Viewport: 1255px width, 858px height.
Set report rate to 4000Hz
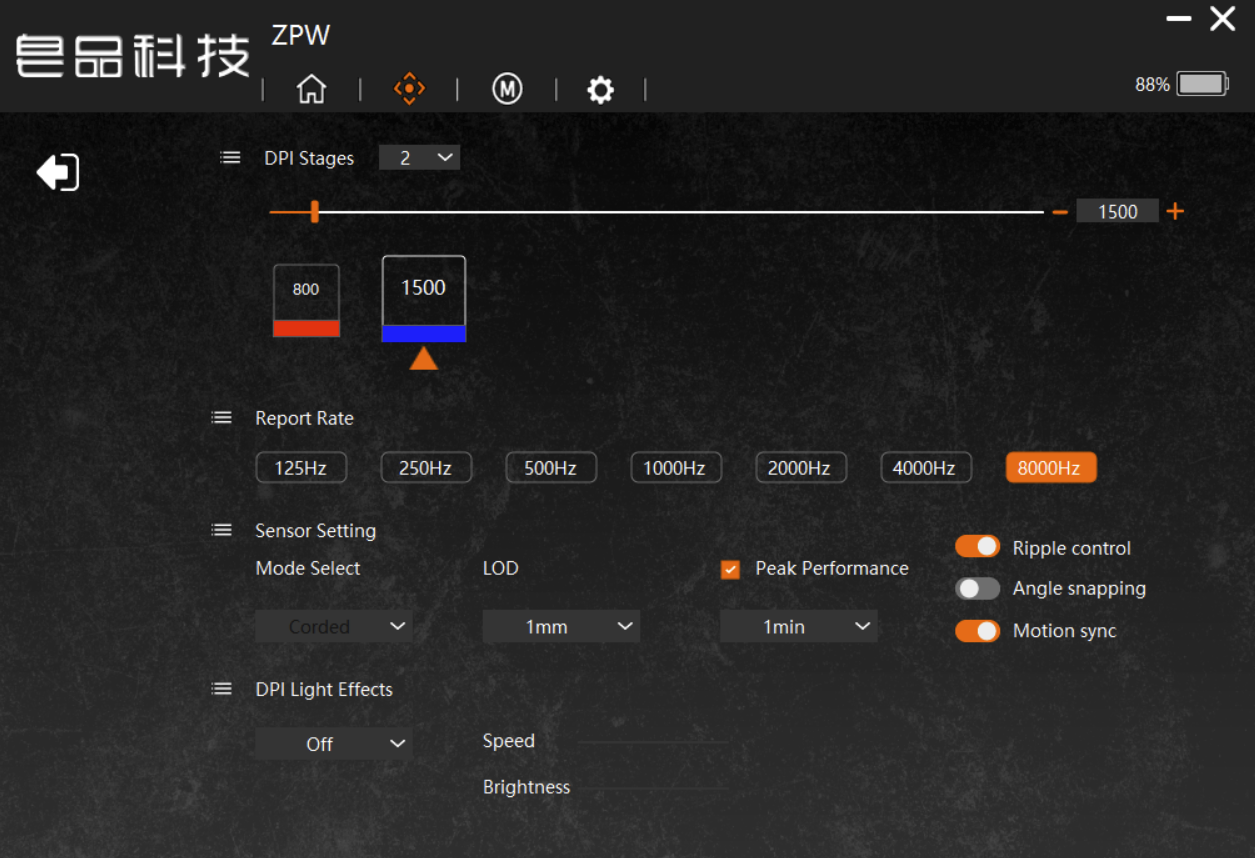coord(925,468)
